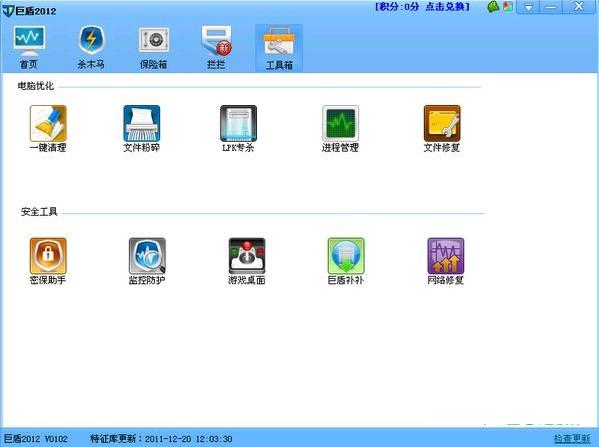Close the 巨盾2012 window
The height and width of the screenshot is (447, 599).
click(579, 6)
